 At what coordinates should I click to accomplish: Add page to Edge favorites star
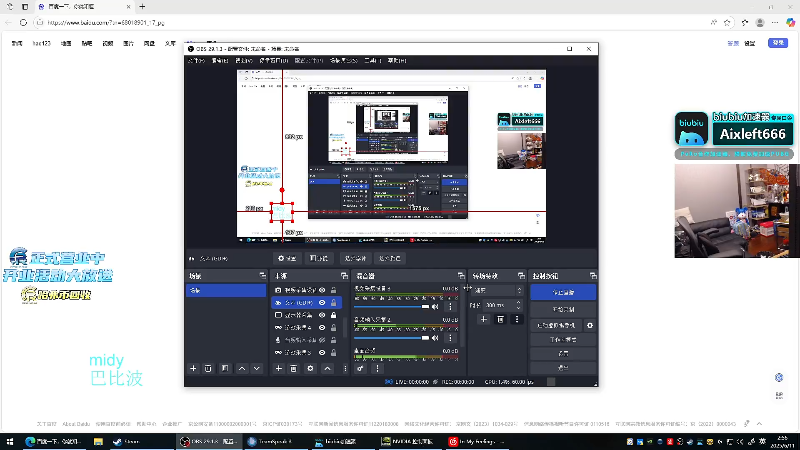click(x=727, y=22)
